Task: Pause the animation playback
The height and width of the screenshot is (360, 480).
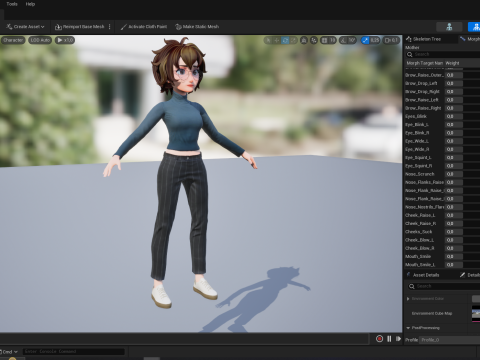Action: [389, 339]
